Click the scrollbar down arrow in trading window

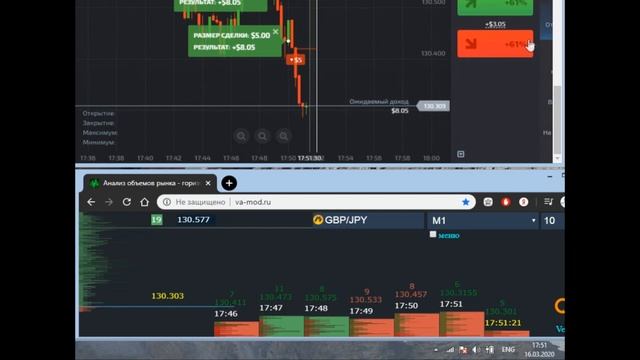[x=558, y=159]
